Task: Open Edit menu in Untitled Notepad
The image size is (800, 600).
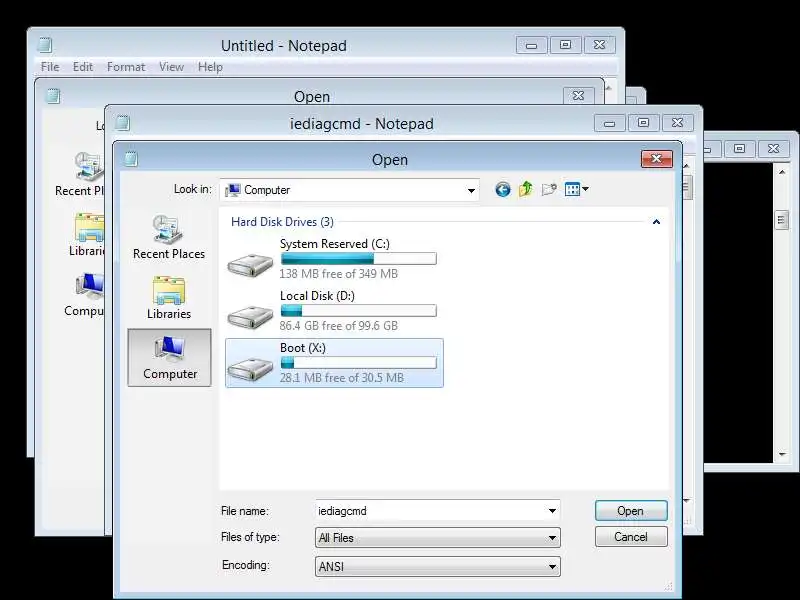Action: 83,67
